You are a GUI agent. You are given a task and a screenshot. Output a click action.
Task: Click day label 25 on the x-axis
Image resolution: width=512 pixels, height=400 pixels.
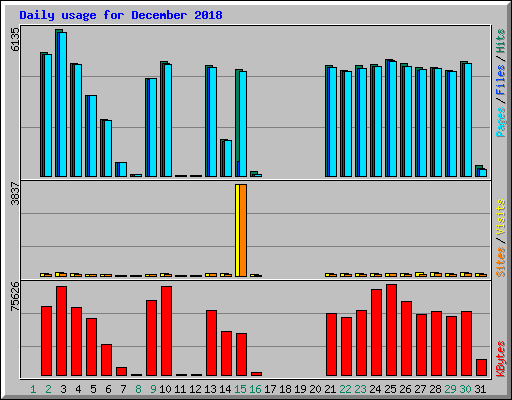pyautogui.click(x=390, y=389)
